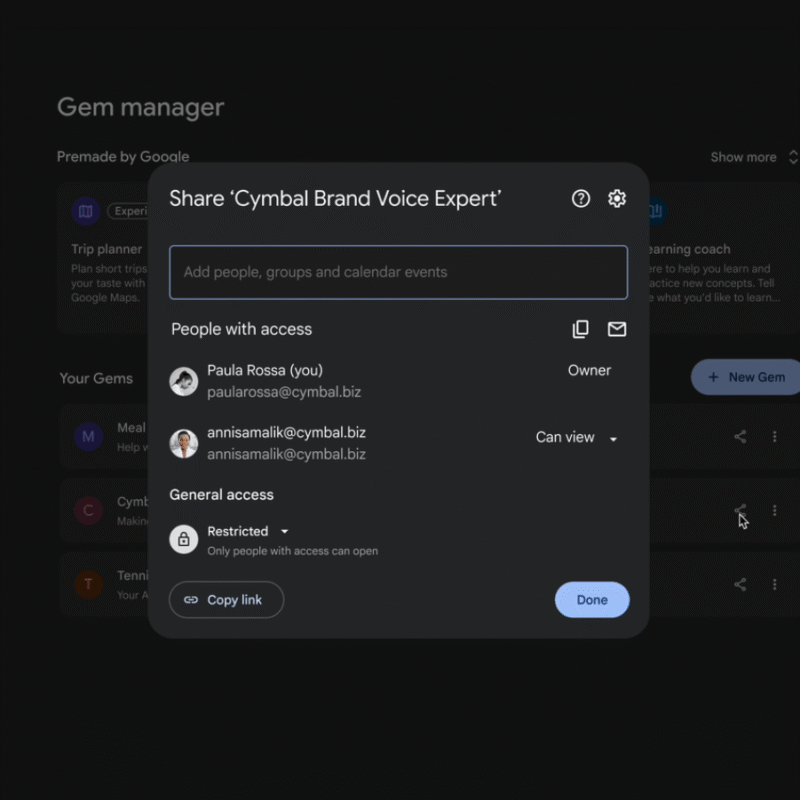Expand the Restricted general access dropdown
The height and width of the screenshot is (800, 800).
pos(284,531)
